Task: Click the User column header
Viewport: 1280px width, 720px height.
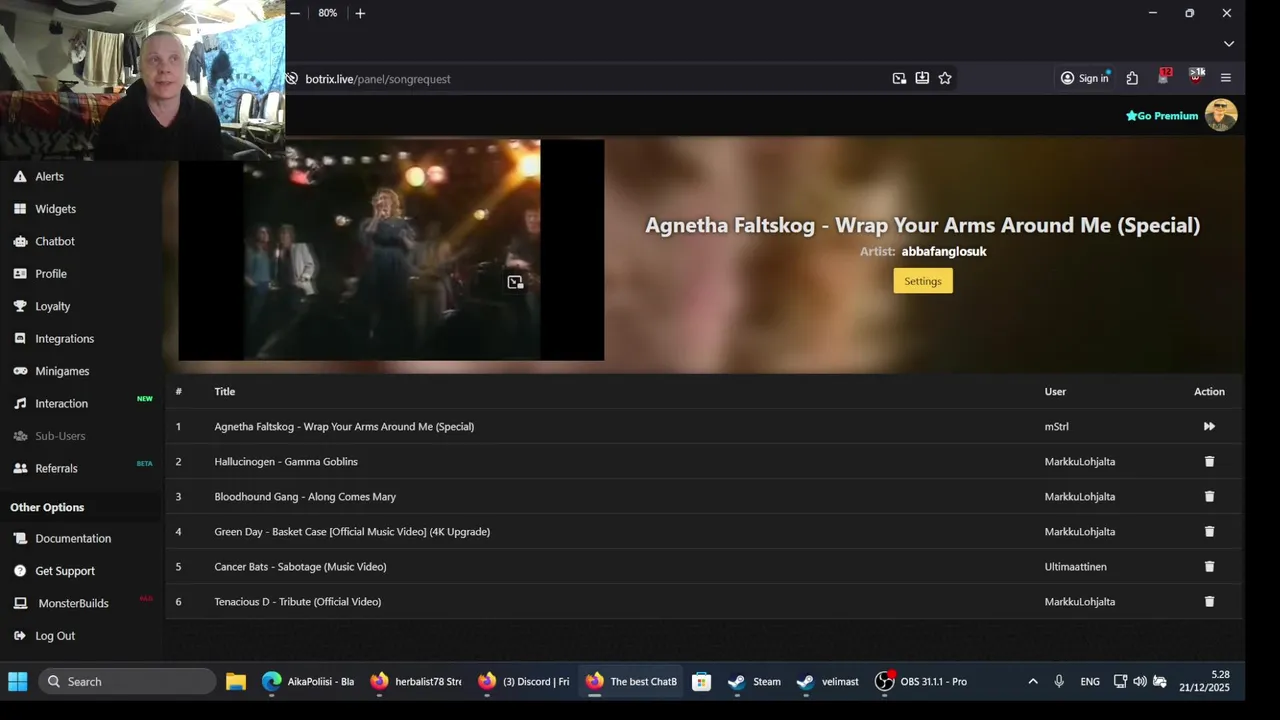Action: click(x=1056, y=392)
